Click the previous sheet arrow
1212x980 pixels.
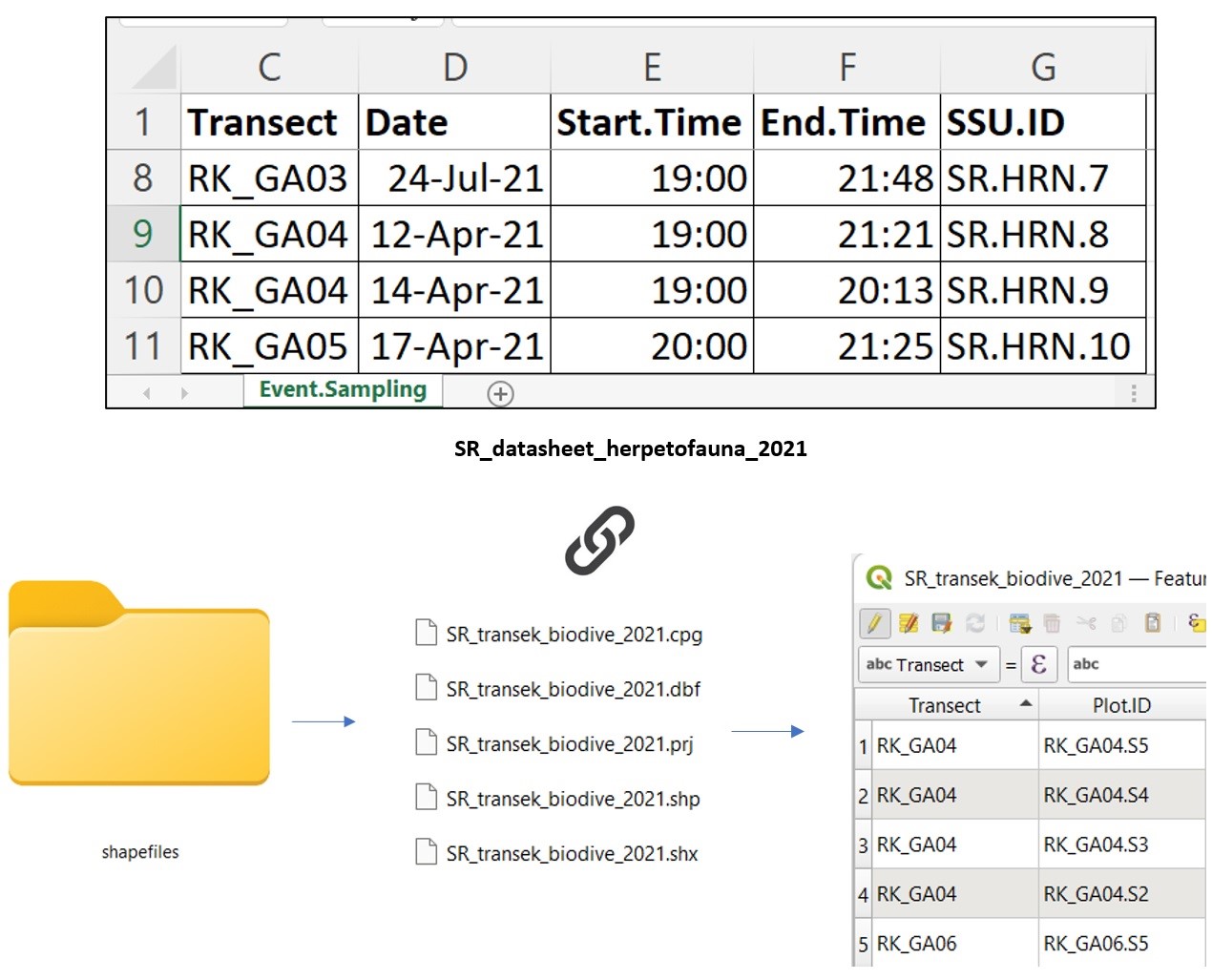coord(146,393)
